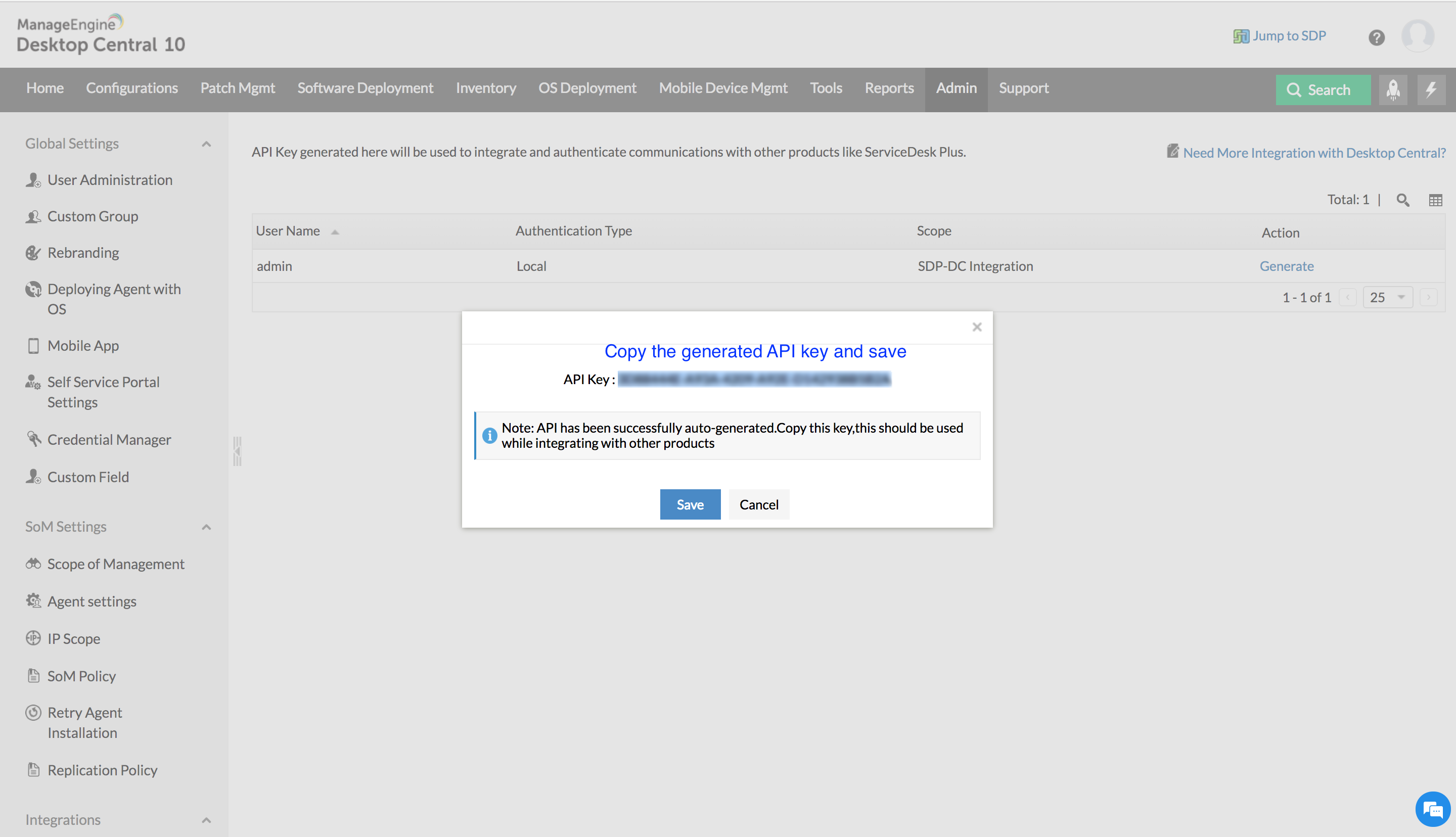Screen dimensions: 1456x837
Task: Click the lightning bolt icon
Action: pos(1431,89)
